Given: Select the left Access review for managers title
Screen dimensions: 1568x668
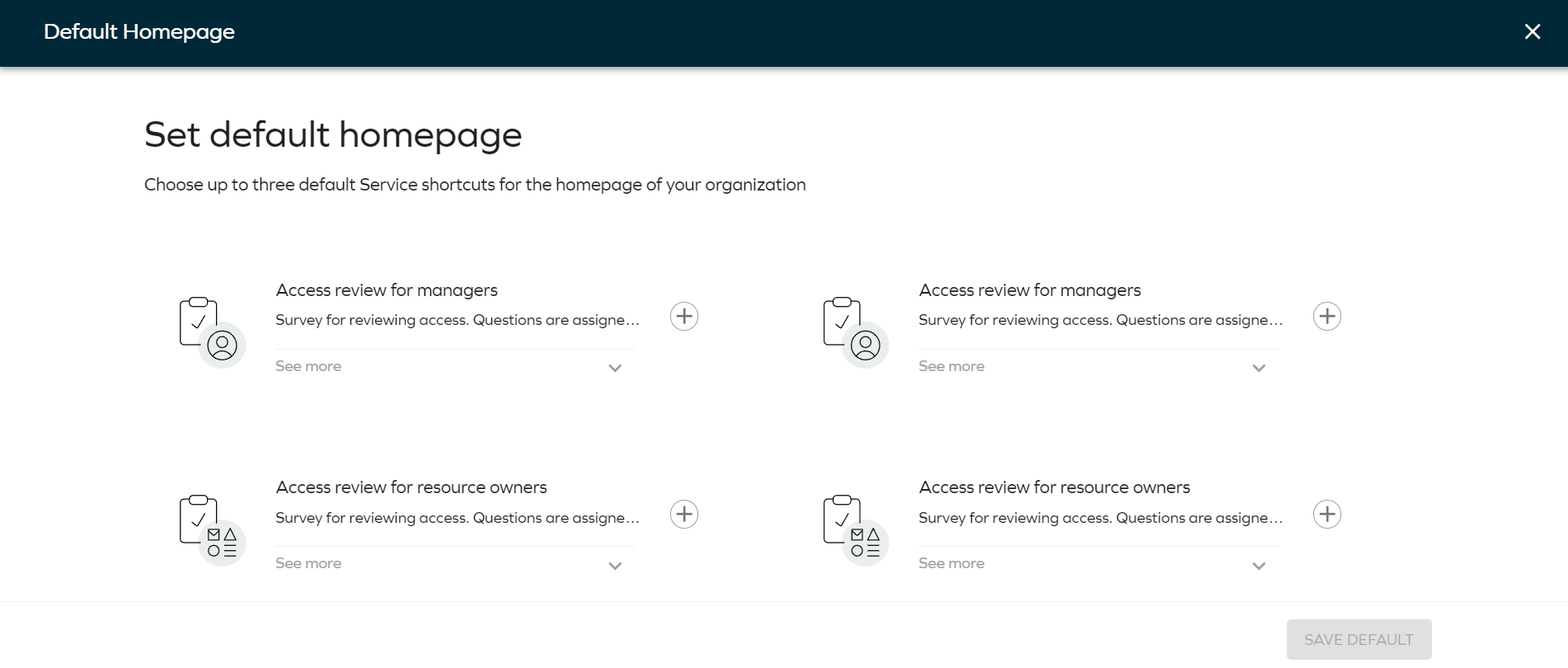Looking at the screenshot, I should pos(387,290).
